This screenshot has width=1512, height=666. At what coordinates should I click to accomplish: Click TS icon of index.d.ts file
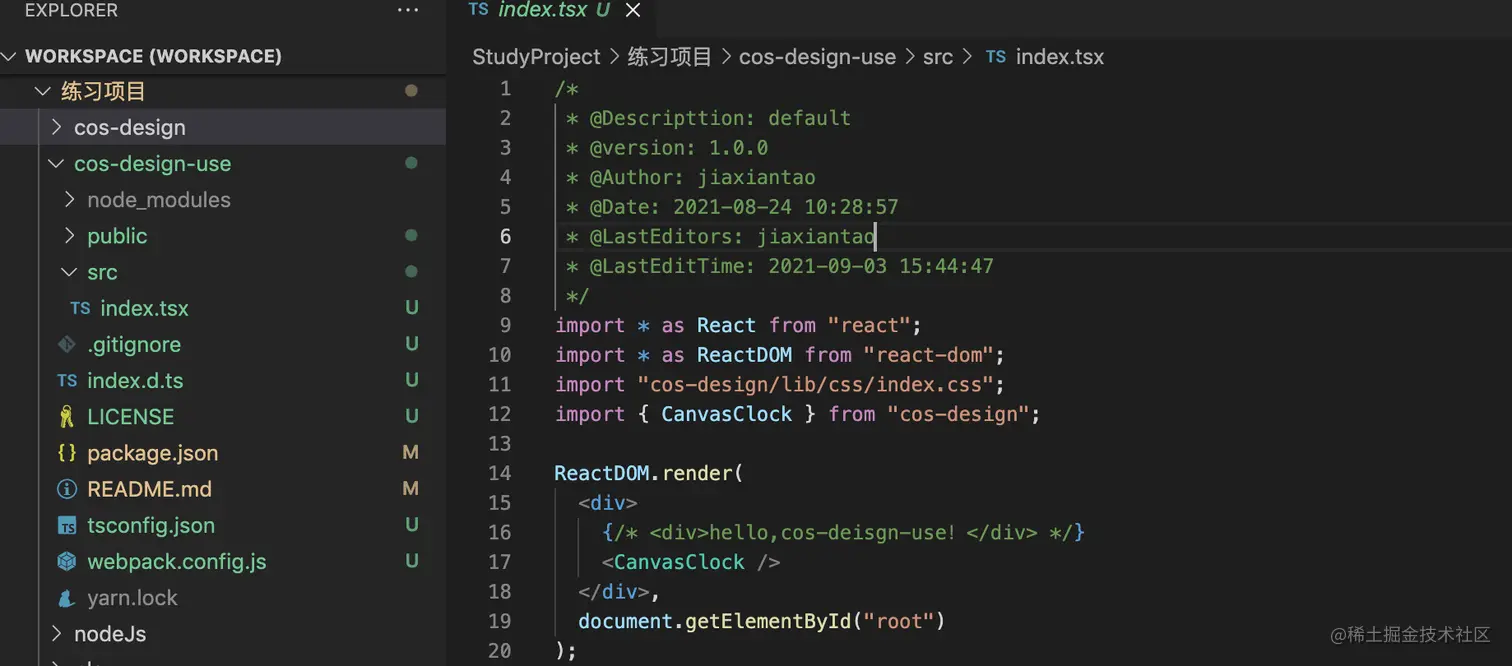click(x=67, y=380)
